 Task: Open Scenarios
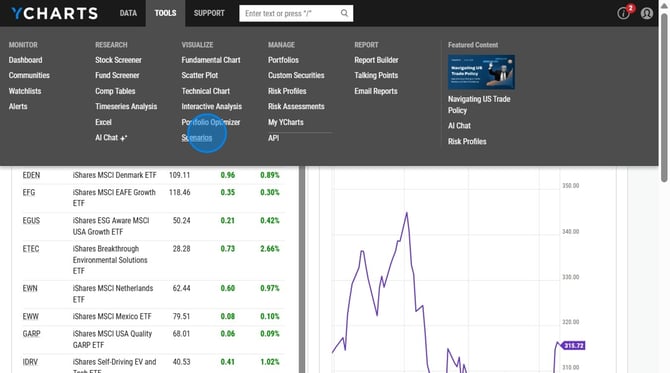pos(197,138)
